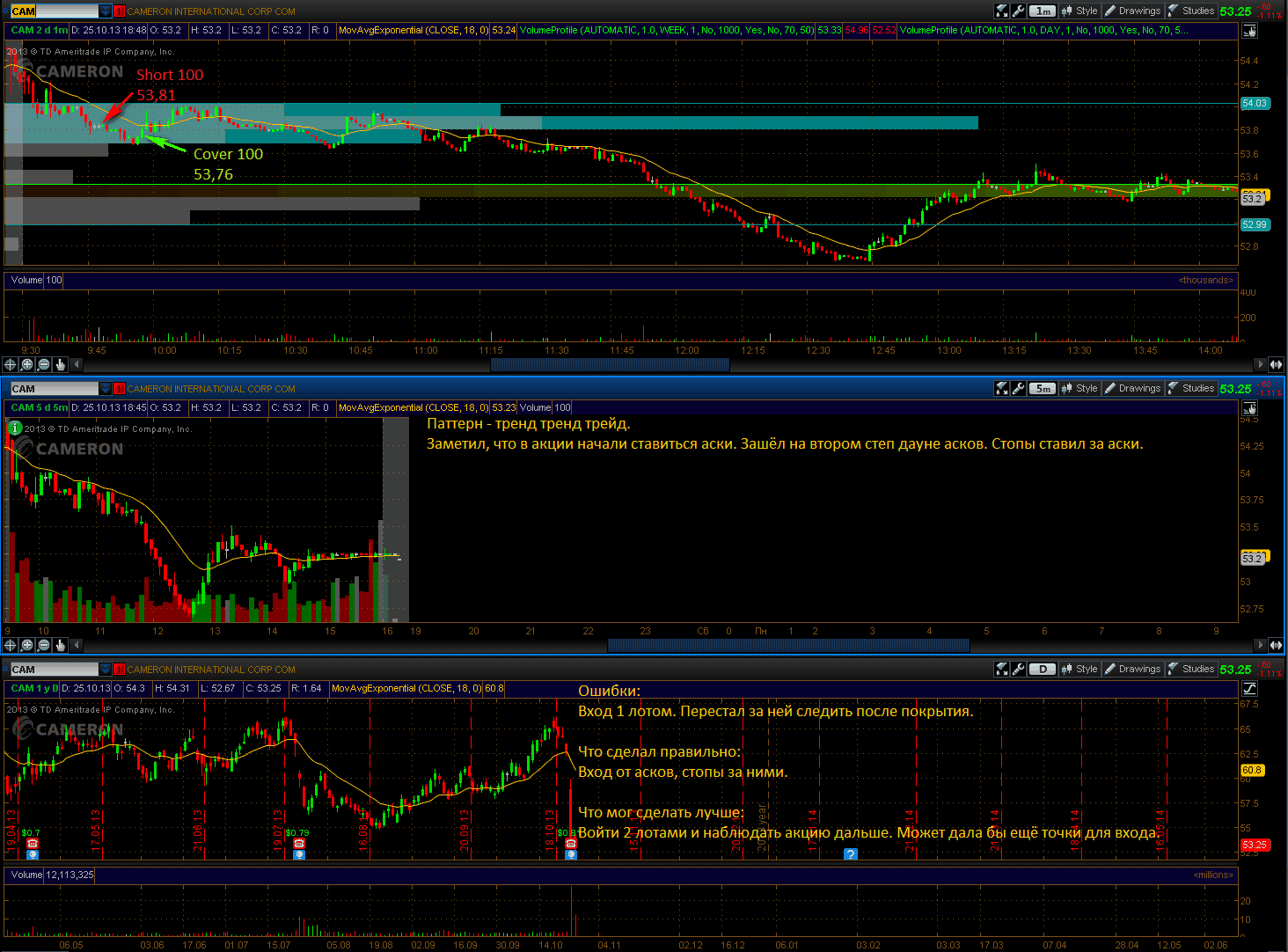Viewport: 1288px width, 952px height.
Task: Click the Style button on the top chart
Action: tap(1079, 11)
